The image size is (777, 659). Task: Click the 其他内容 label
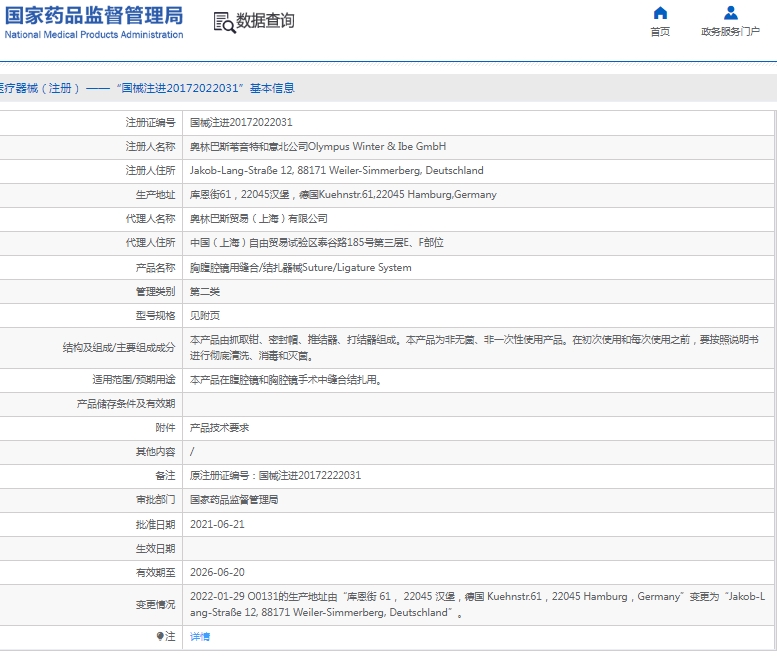click(155, 452)
